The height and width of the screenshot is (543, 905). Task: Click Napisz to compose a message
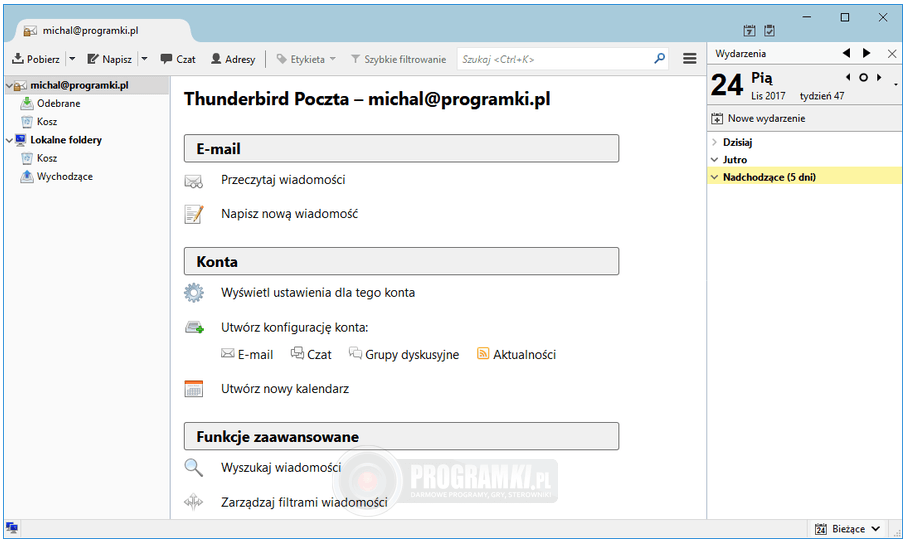109,59
